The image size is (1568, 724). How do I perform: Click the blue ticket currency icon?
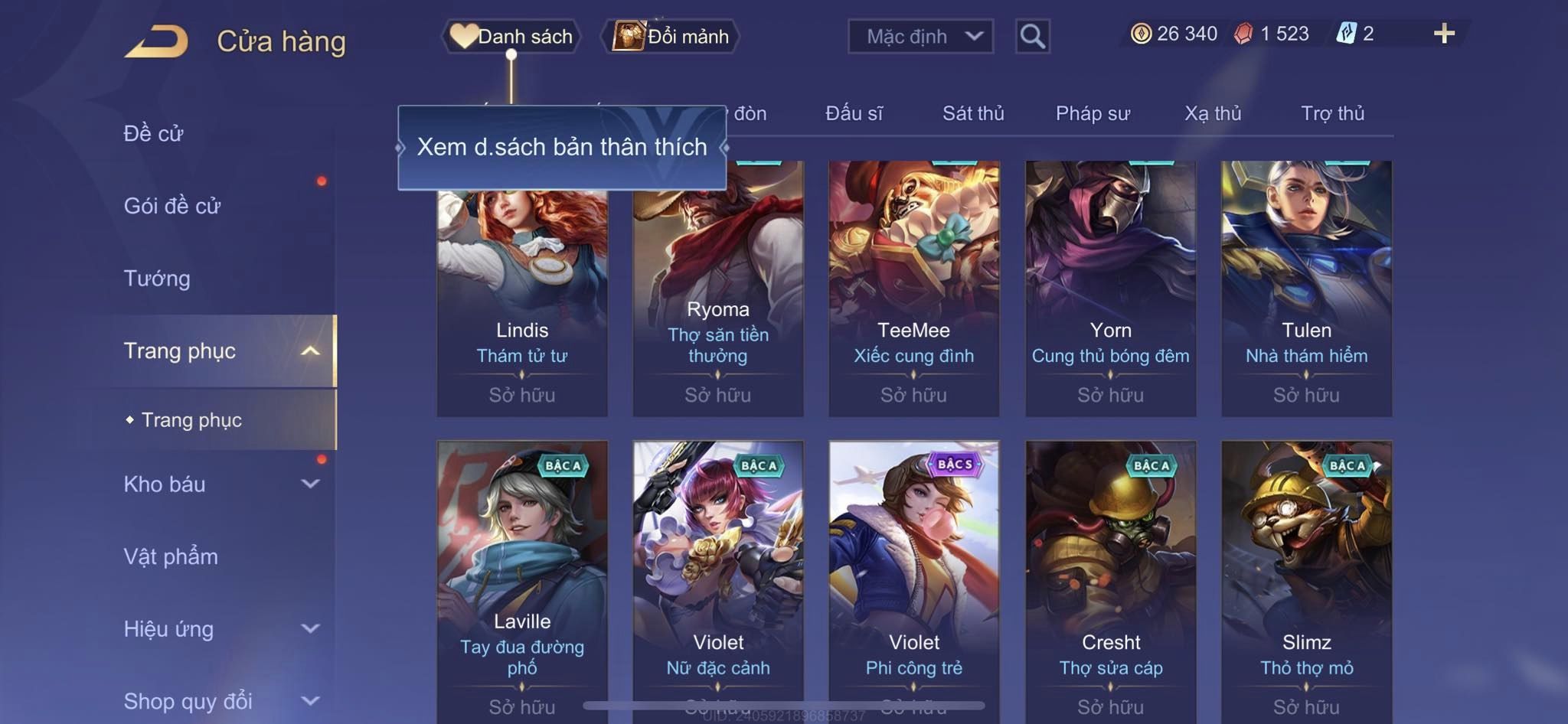pos(1346,34)
